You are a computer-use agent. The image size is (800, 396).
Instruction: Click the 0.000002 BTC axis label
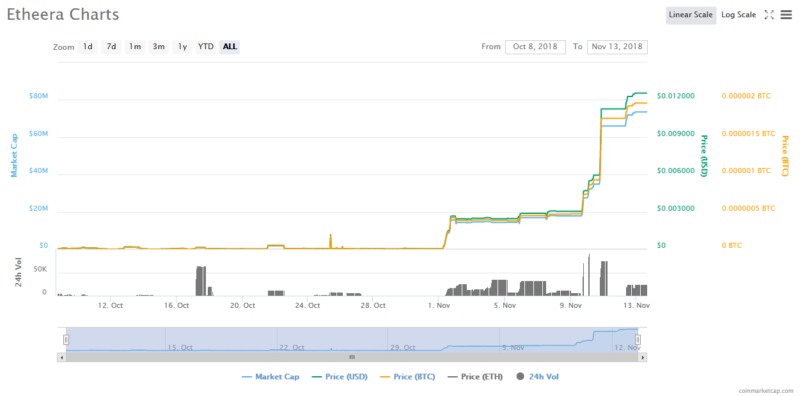click(746, 96)
